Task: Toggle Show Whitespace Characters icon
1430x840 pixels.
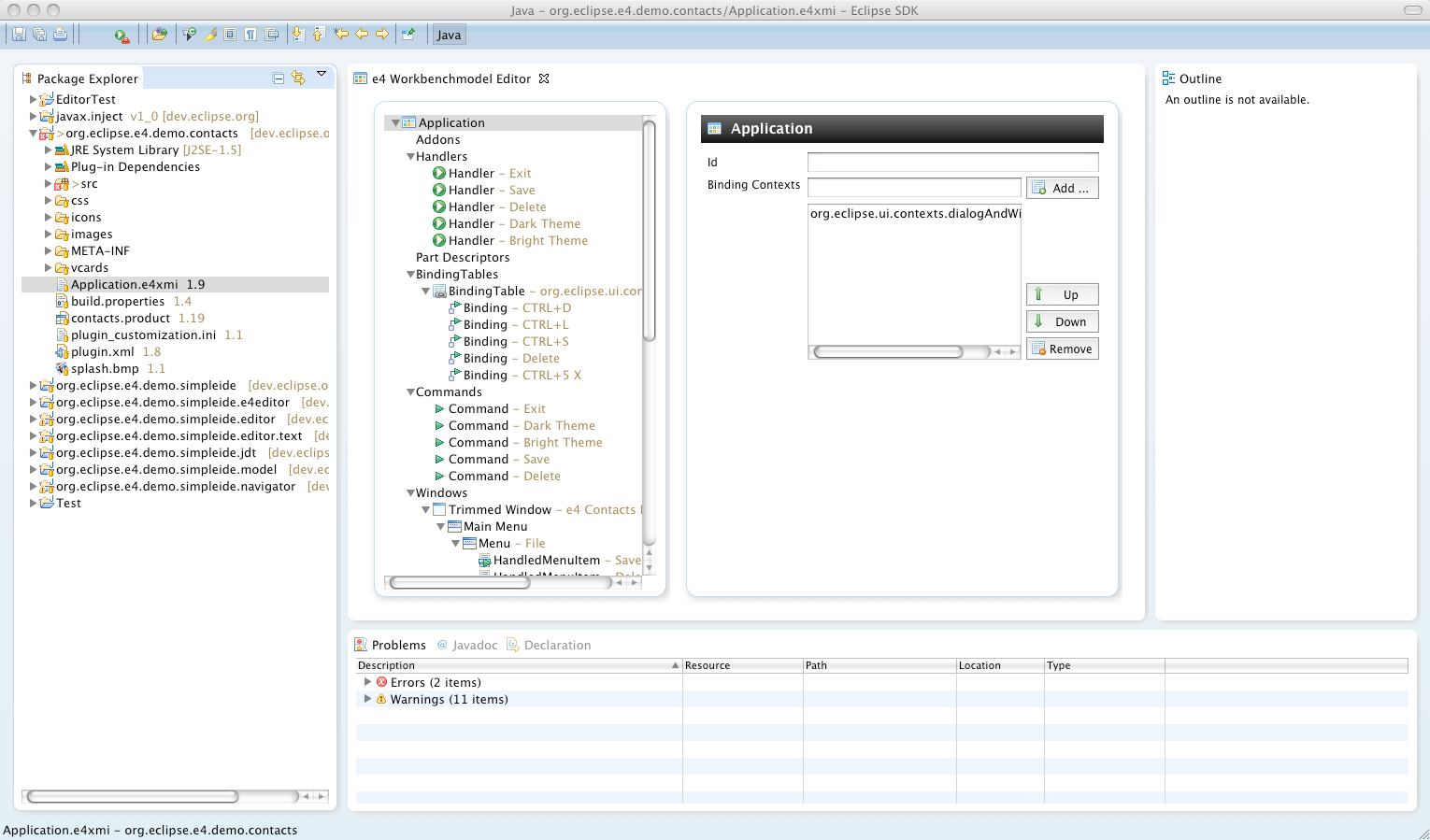Action: coord(250,35)
